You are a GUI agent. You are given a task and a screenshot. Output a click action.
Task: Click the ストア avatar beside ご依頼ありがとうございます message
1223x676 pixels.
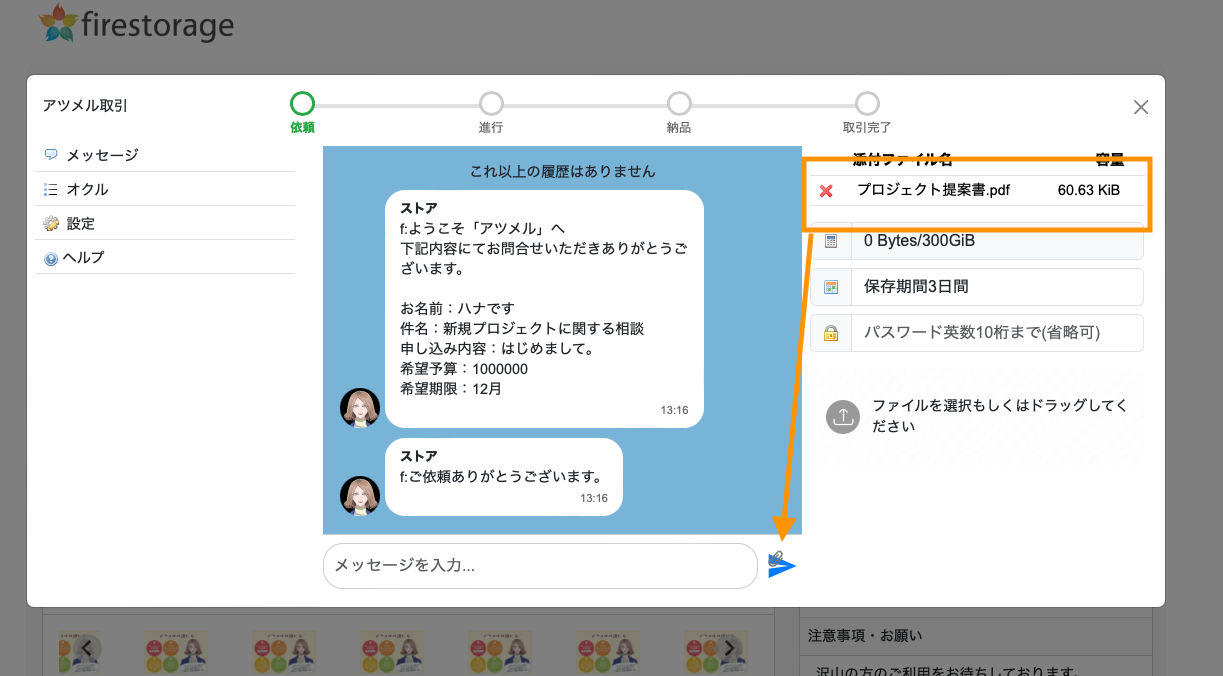(360, 496)
